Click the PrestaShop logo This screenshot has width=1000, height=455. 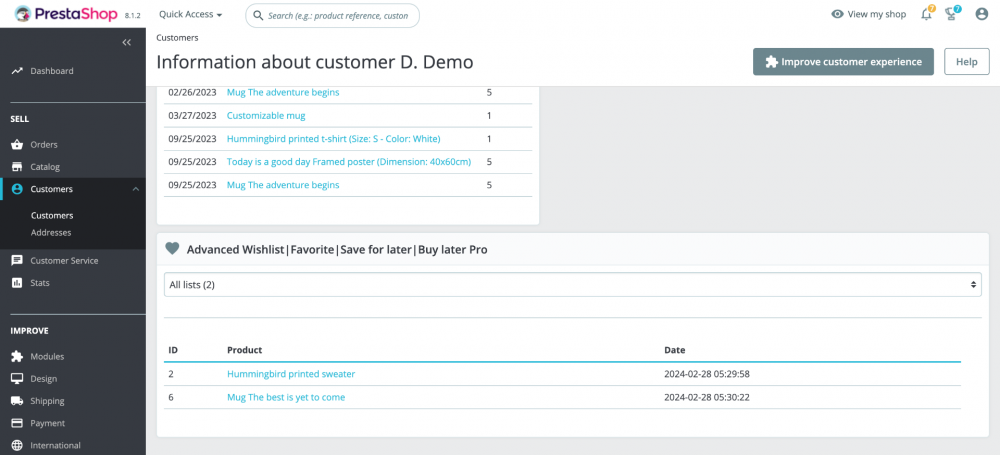pyautogui.click(x=64, y=14)
